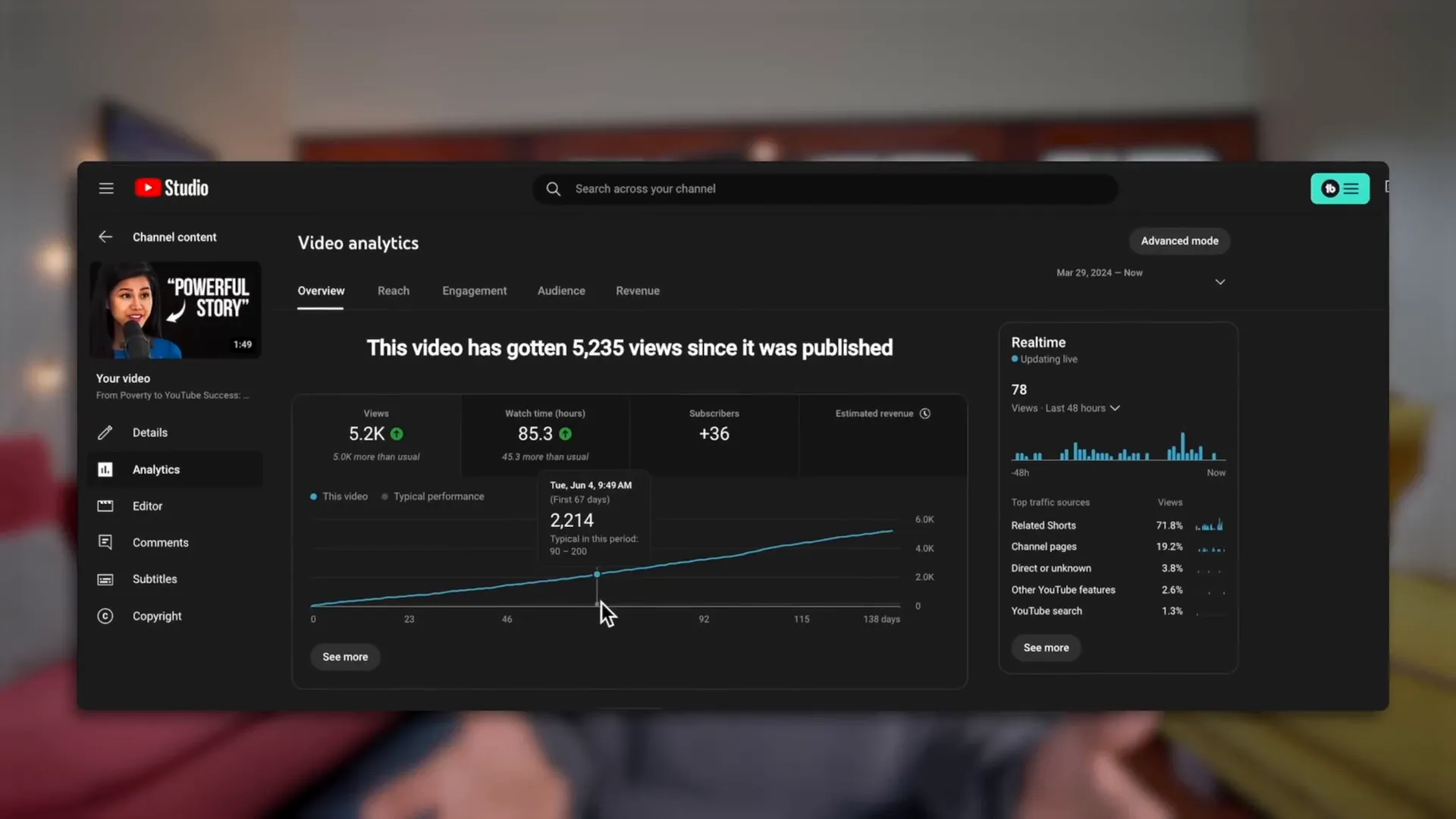
Task: Open the Views Last 48 hours dropdown
Action: 1115,408
